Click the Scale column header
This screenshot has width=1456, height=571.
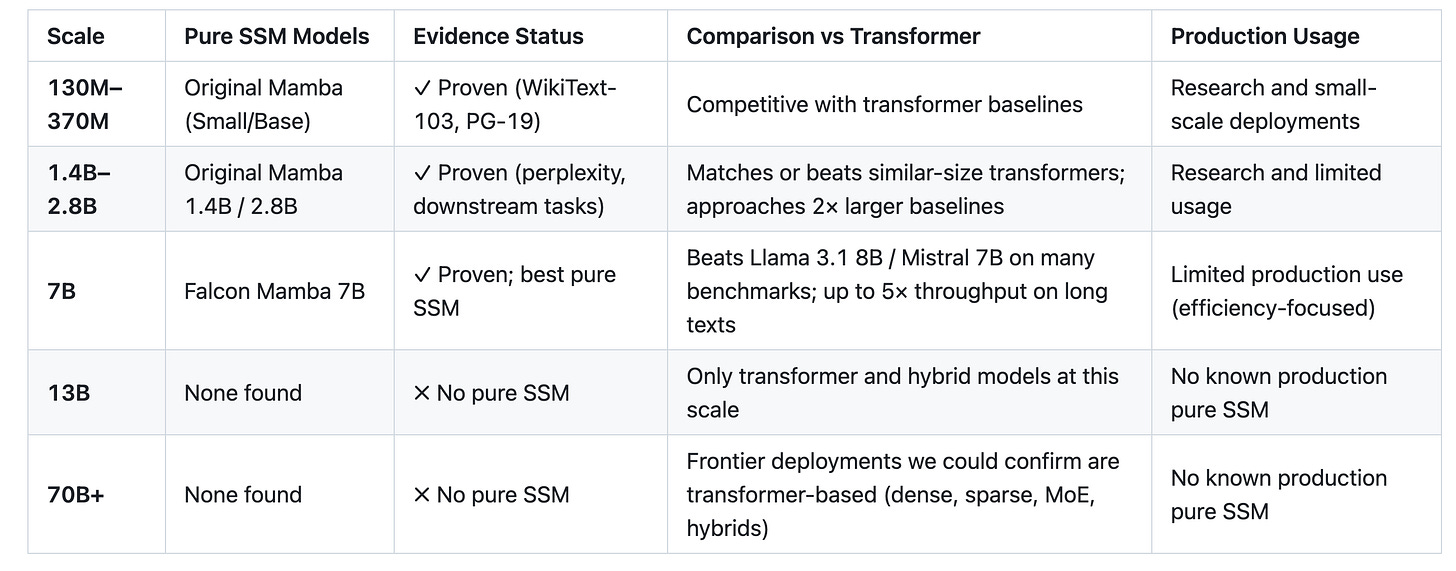(74, 37)
